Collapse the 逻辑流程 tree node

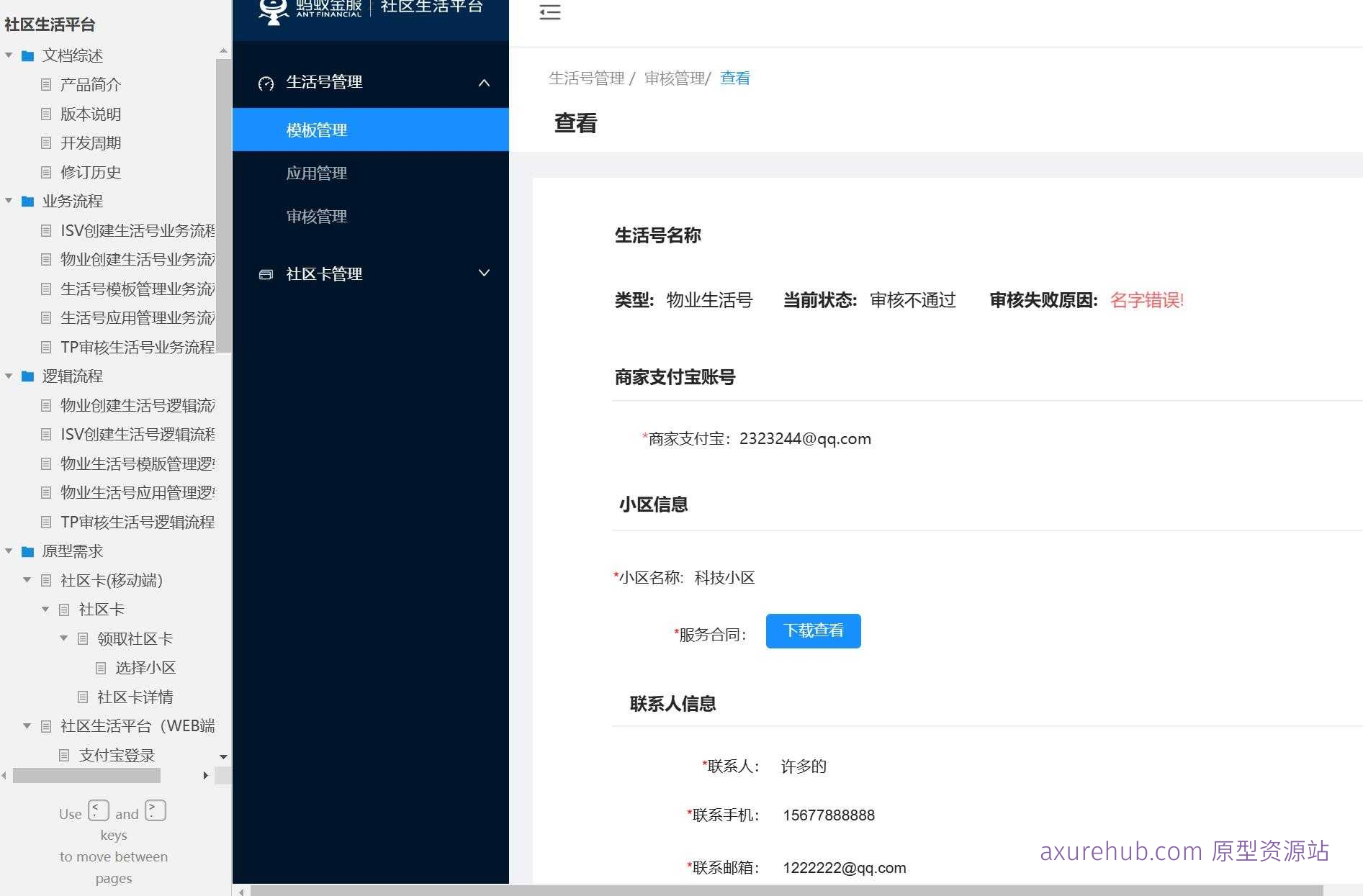tap(8, 376)
